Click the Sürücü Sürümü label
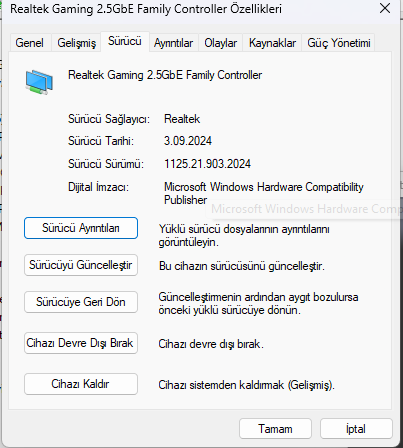Viewport: 403px width, 448px height. pyautogui.click(x=106, y=164)
